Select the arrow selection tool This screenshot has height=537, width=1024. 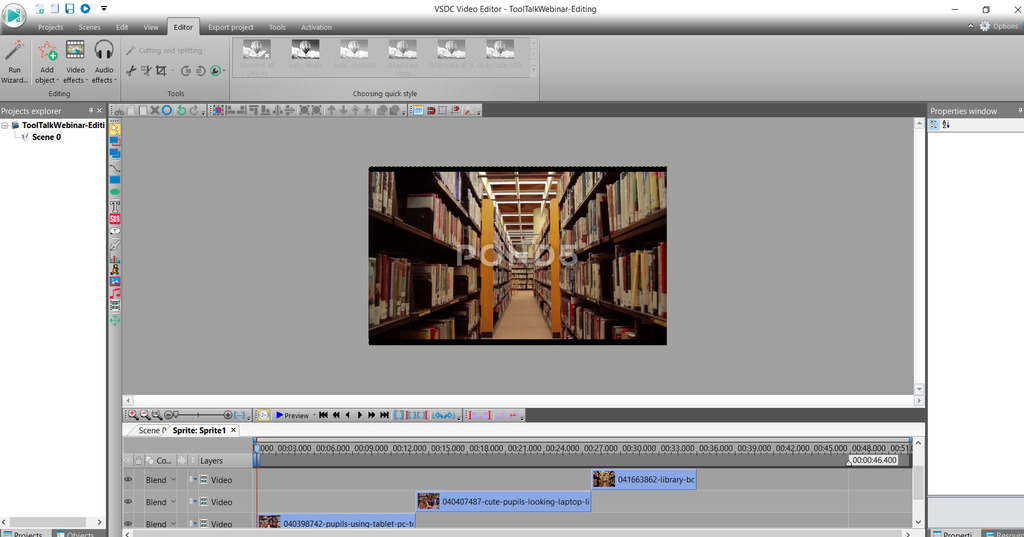(x=115, y=129)
